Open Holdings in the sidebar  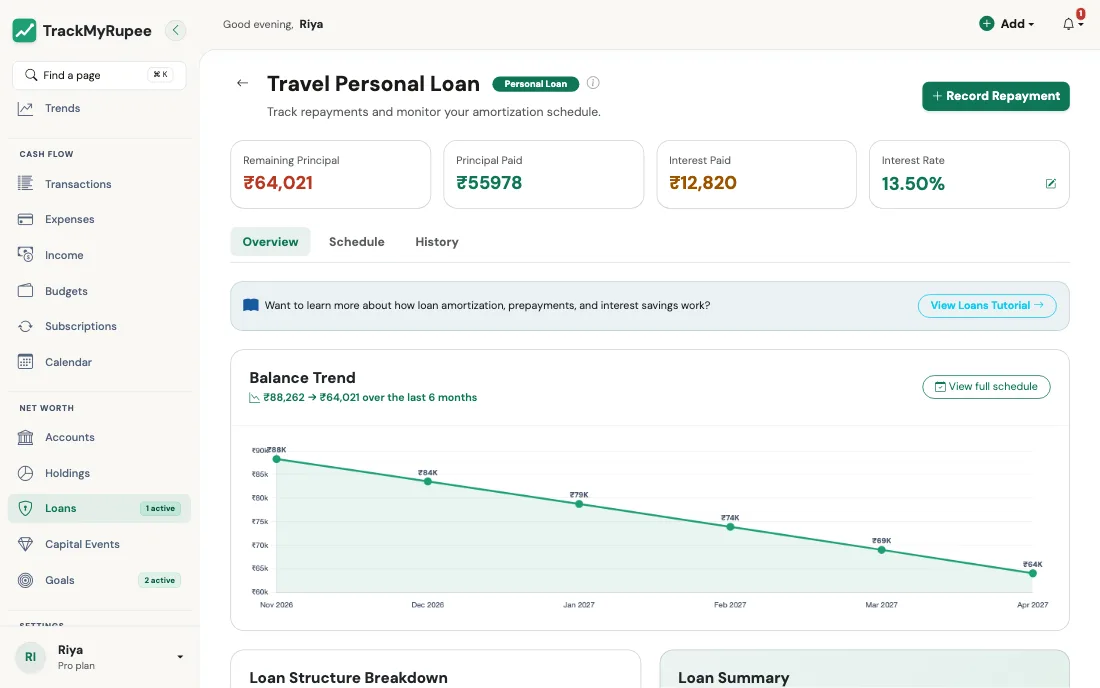coord(100,473)
